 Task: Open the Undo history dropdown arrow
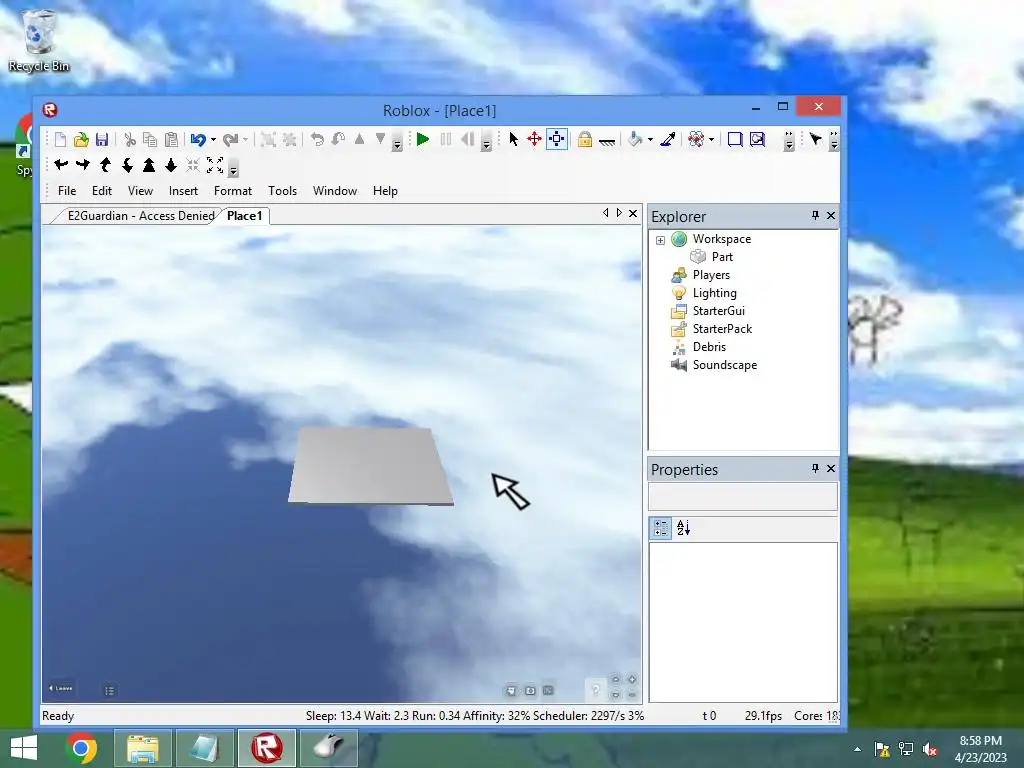click(213, 139)
